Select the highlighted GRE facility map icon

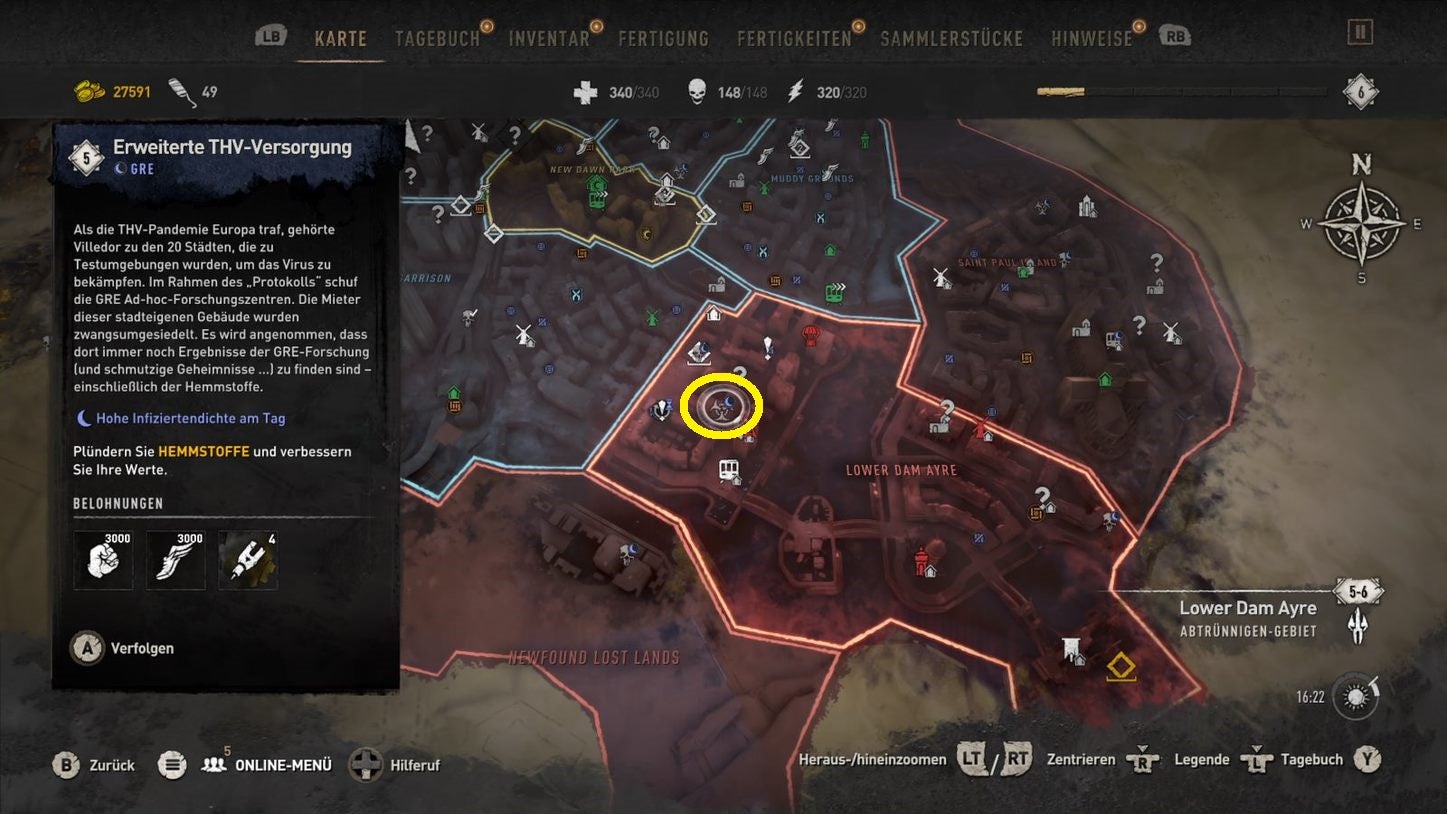[722, 406]
